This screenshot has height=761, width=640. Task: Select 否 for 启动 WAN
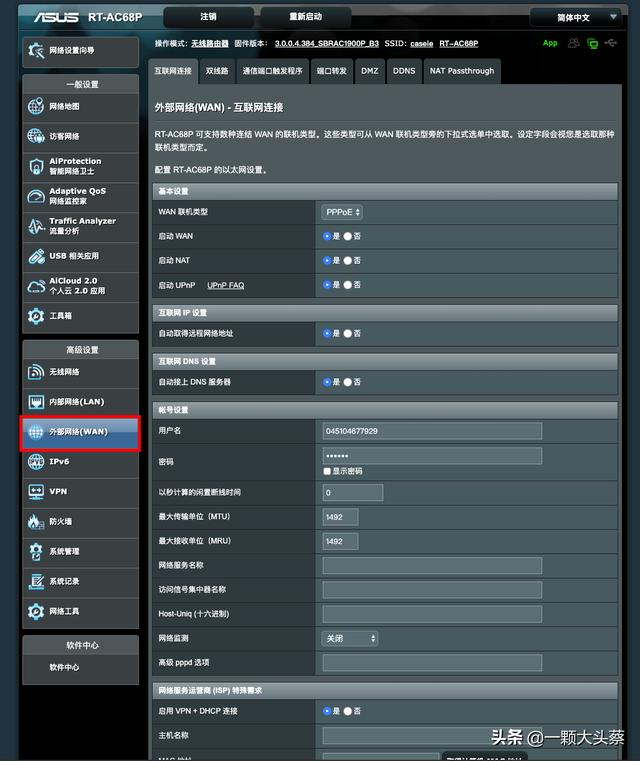(347, 236)
